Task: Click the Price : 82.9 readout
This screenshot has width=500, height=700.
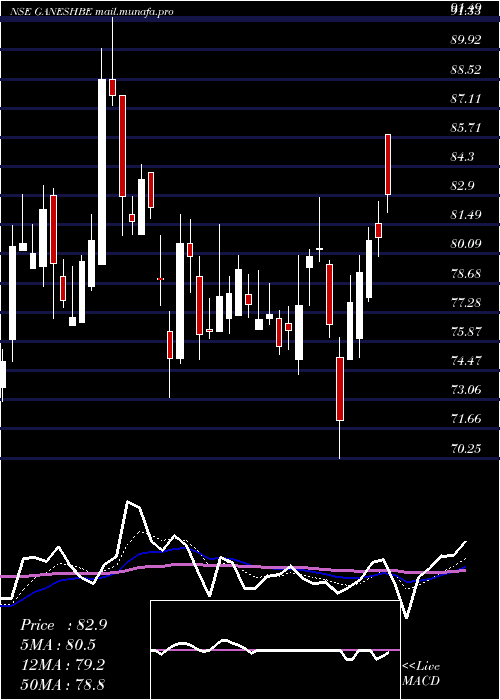Action: [x=63, y=625]
